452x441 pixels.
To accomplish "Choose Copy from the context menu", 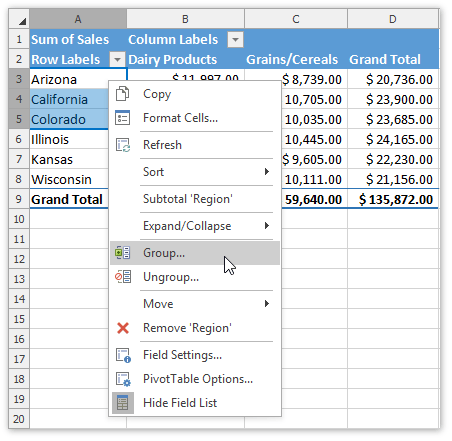I will (x=195, y=94).
